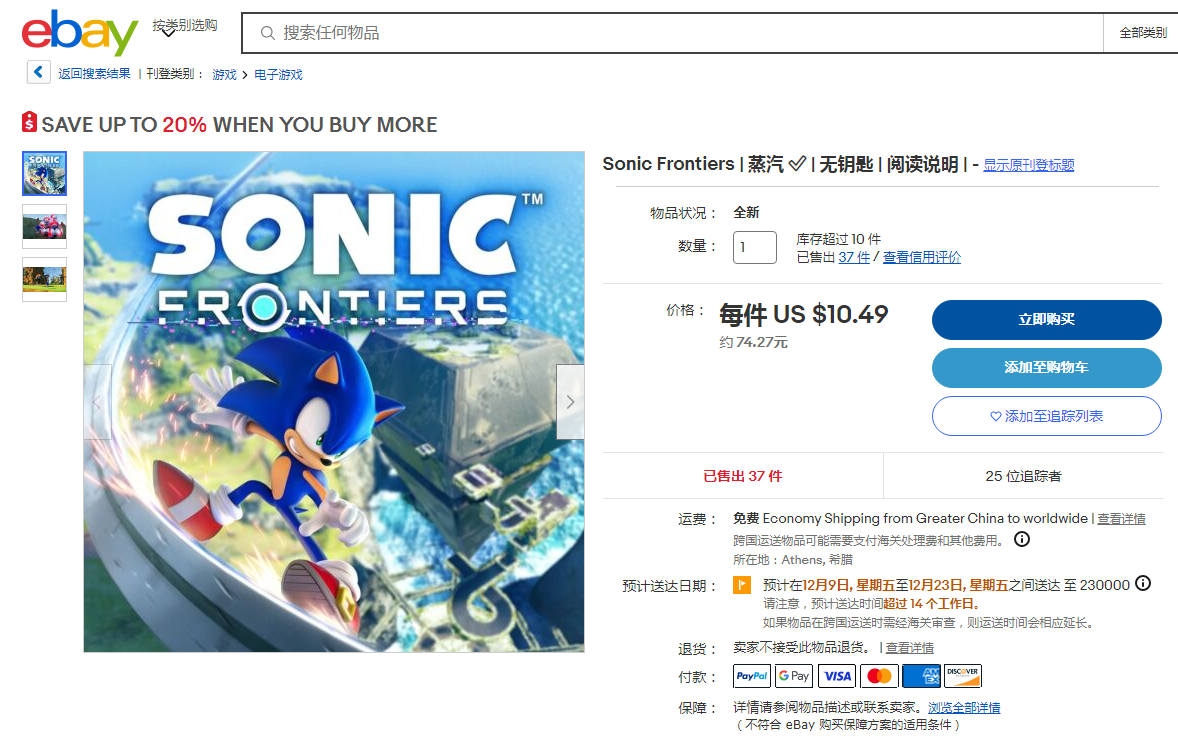Select the second product thumbnail image
1178x750 pixels.
coord(44,226)
